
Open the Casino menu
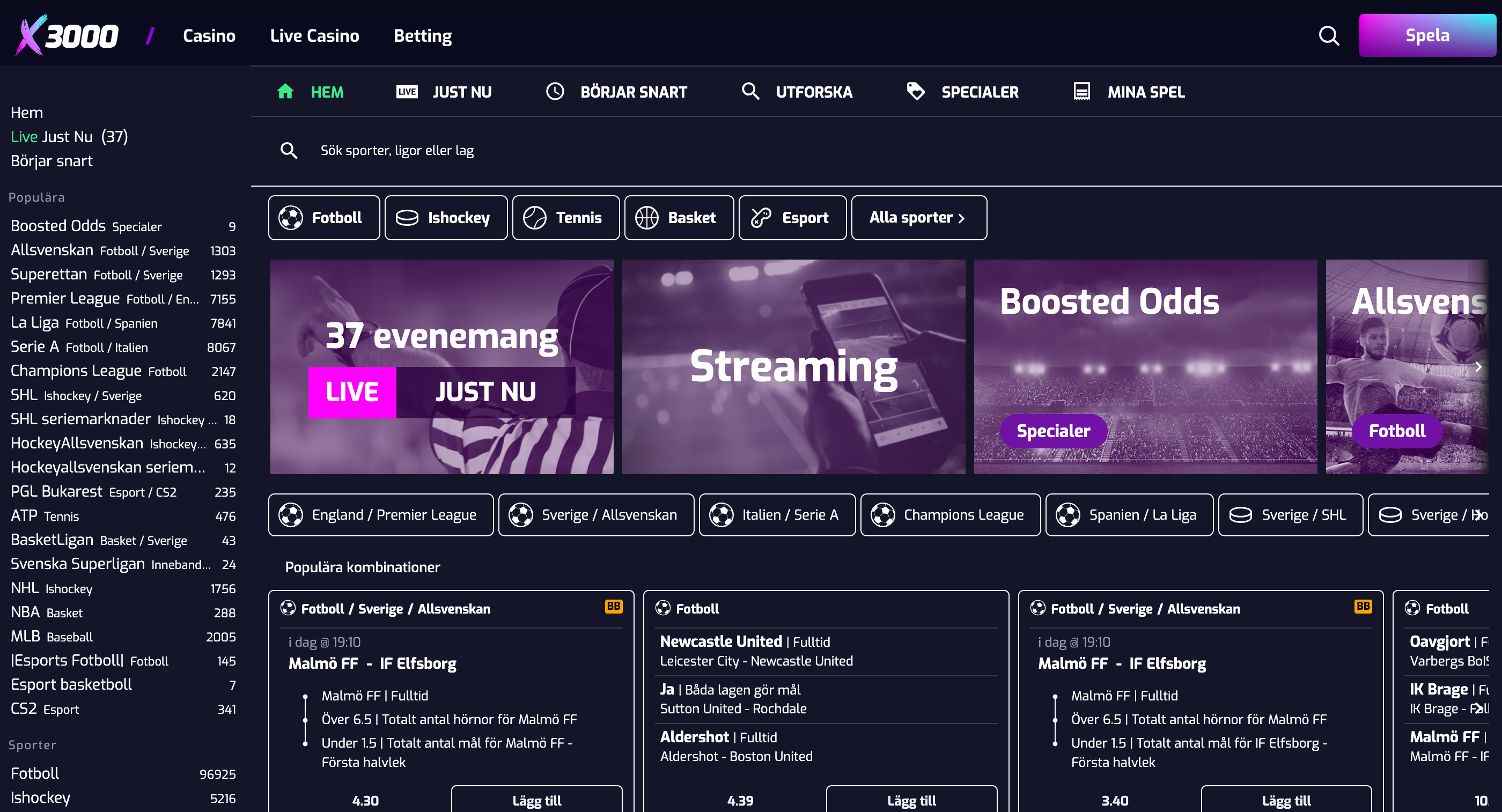point(209,35)
